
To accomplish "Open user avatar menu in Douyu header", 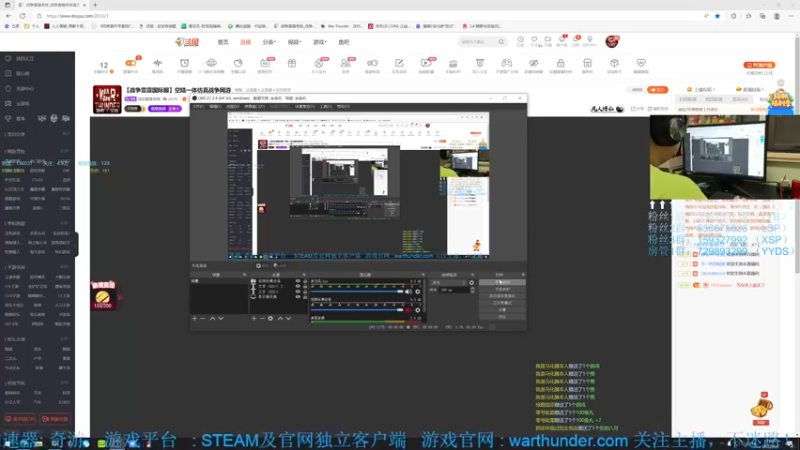I will [x=612, y=41].
